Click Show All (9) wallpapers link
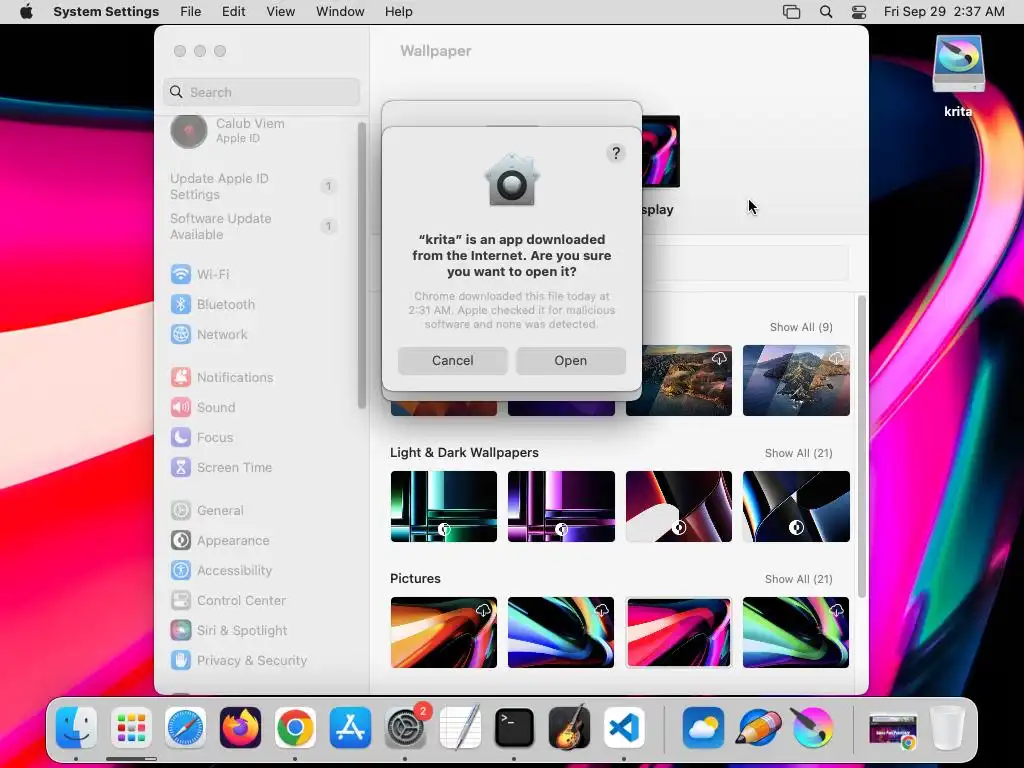 801,327
